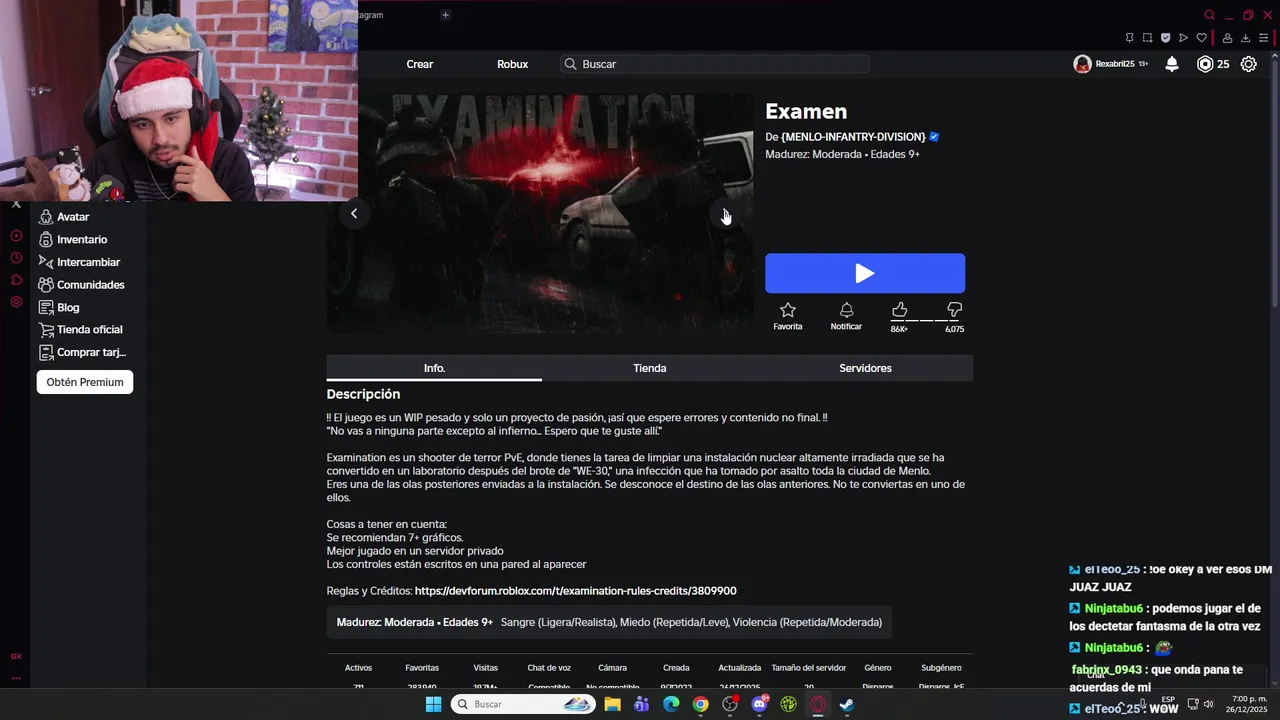Viewport: 1280px width, 720px height.
Task: Click the Opera pin toolbar icon
Action: [1129, 38]
